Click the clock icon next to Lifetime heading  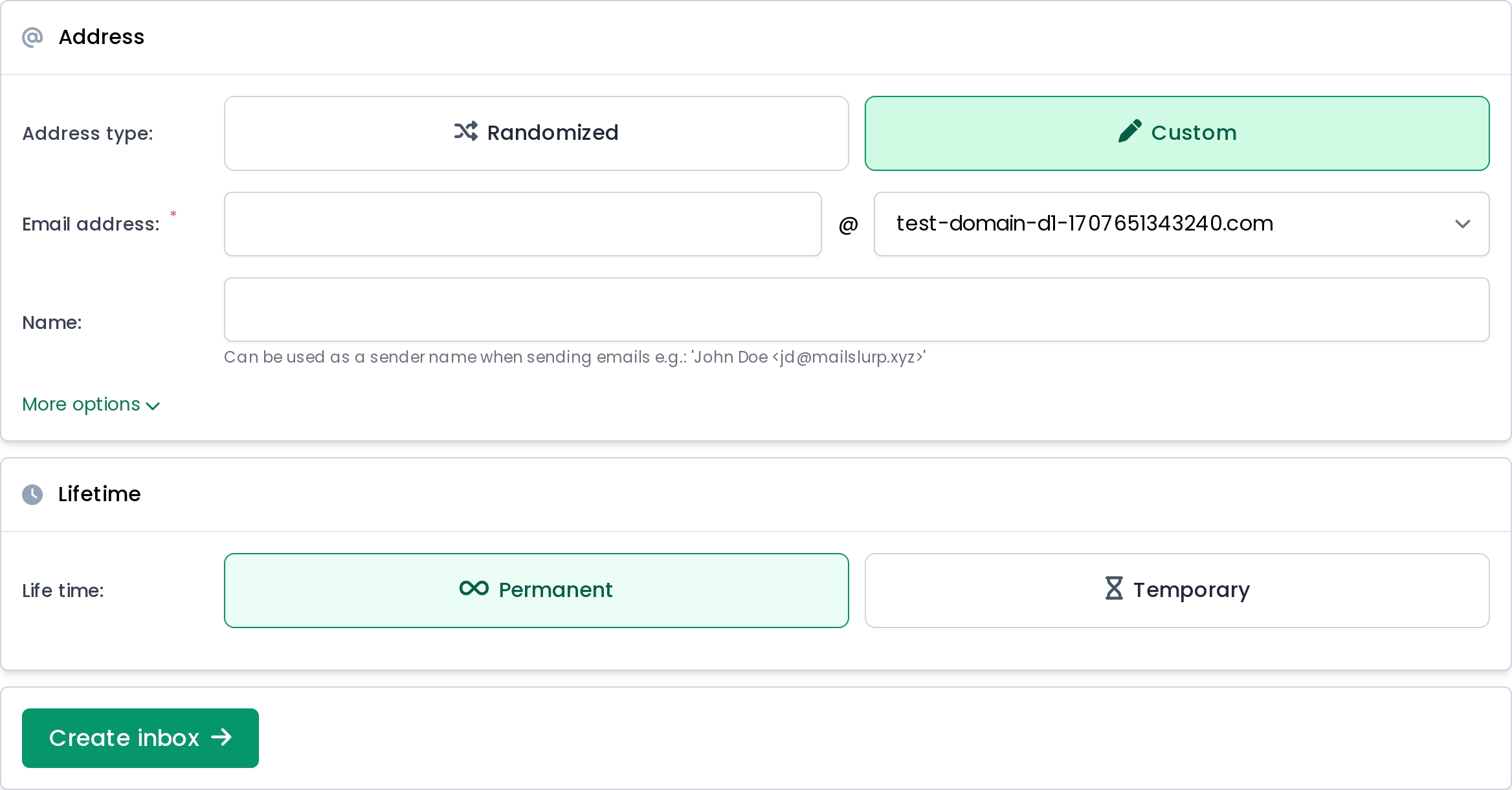(32, 495)
